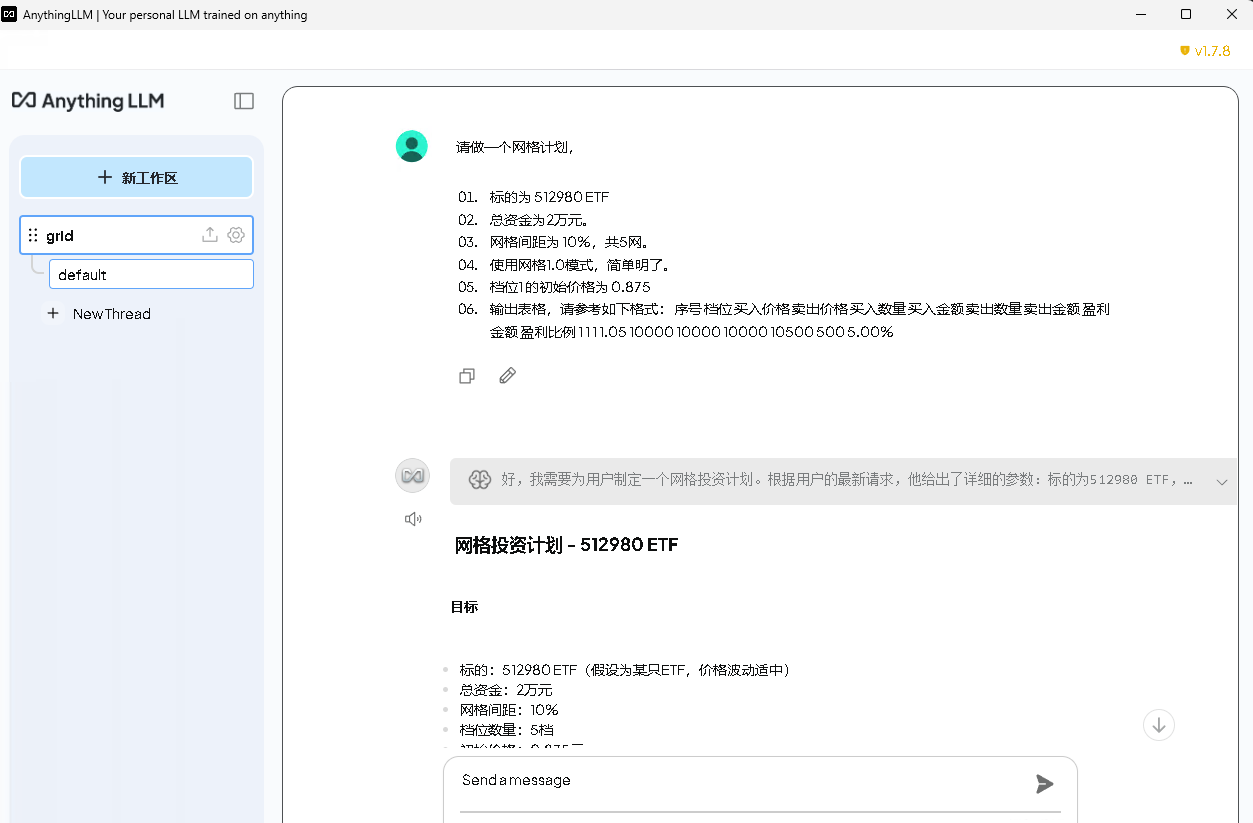Open the AnythingLLM logo home link
This screenshot has height=823, width=1253.
click(x=88, y=101)
